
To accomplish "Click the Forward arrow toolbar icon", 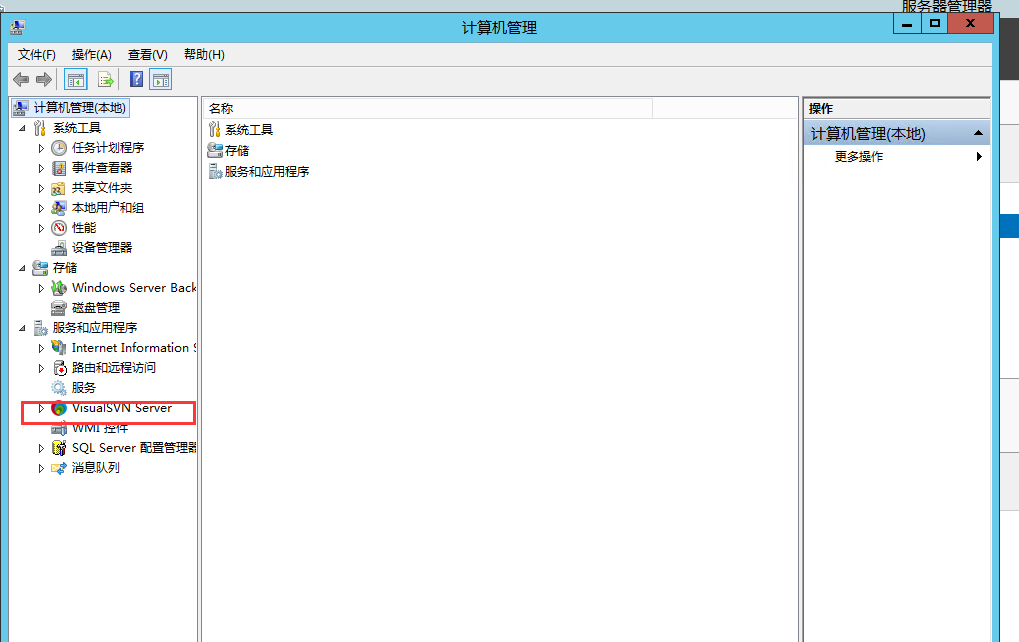I will click(44, 80).
